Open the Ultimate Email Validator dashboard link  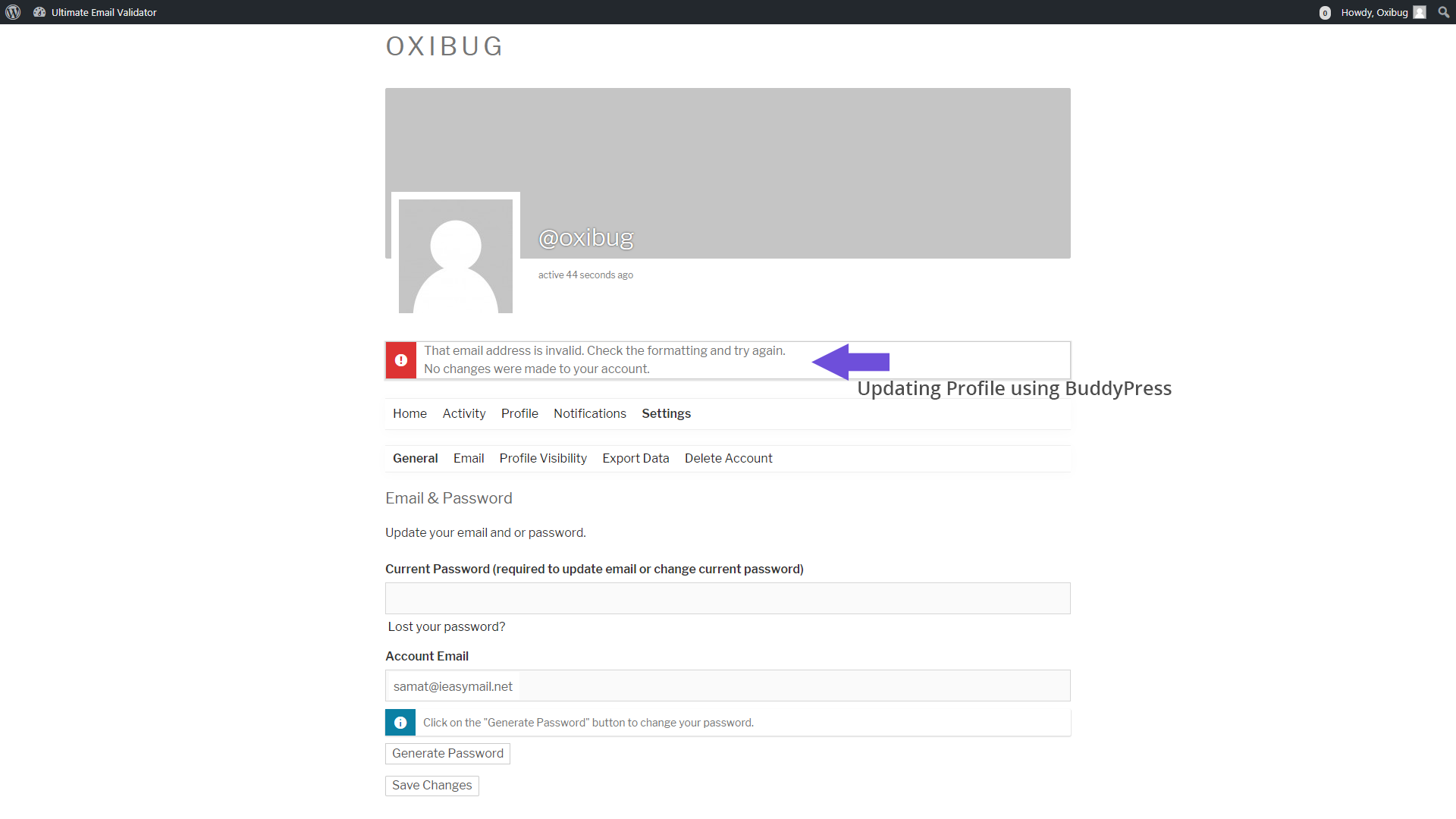click(95, 12)
